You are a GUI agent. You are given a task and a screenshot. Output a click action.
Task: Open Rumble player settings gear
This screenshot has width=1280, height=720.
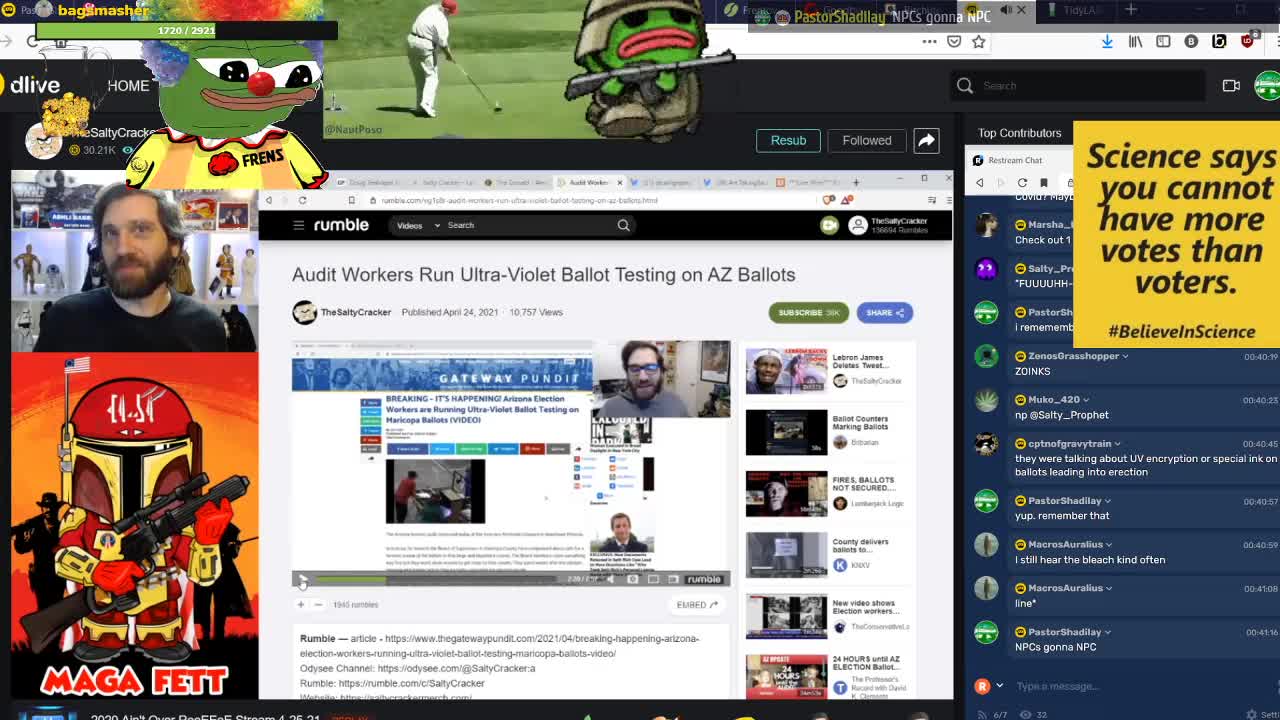[x=633, y=579]
